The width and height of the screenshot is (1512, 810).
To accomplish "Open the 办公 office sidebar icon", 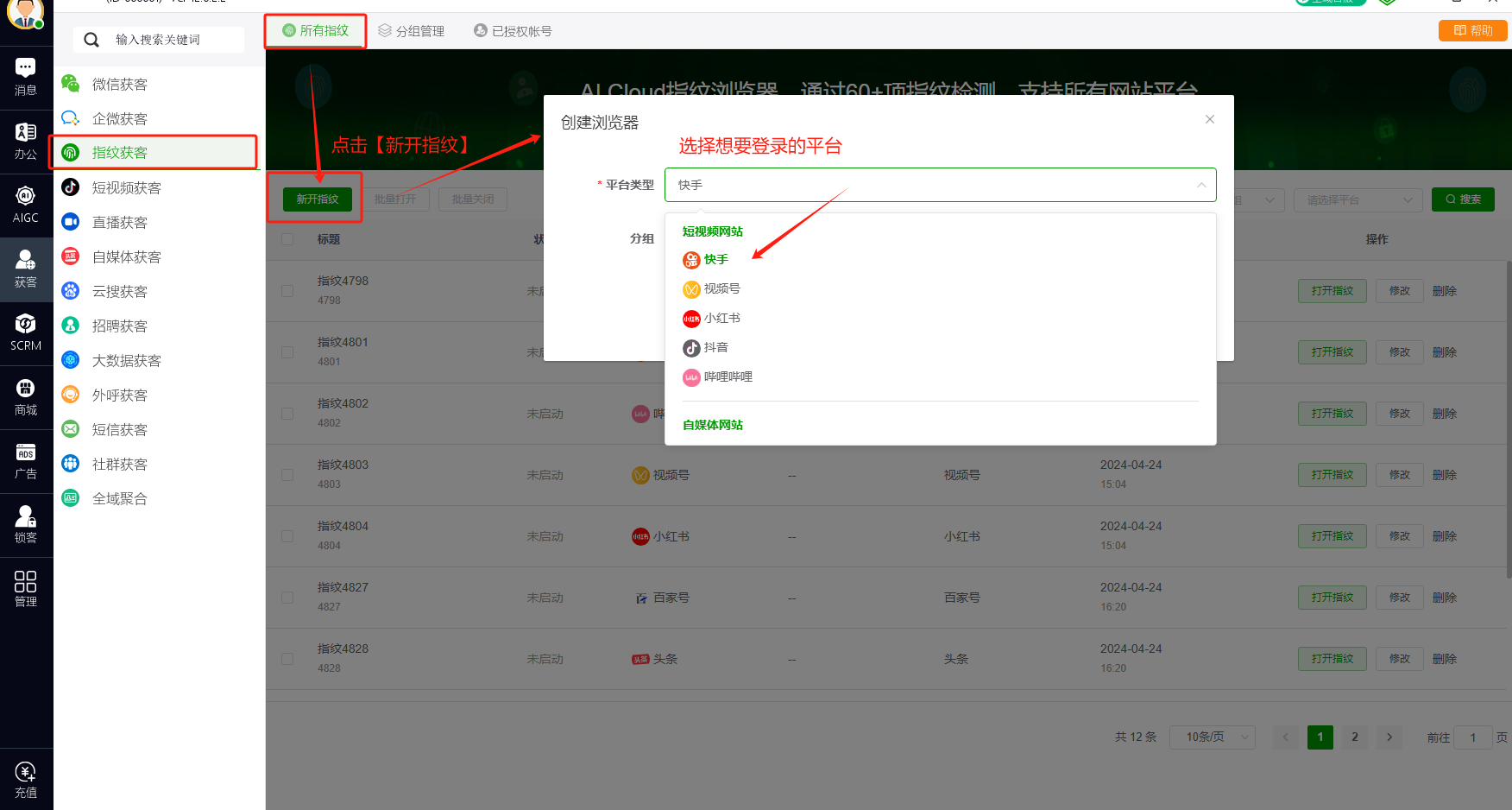I will tap(26, 141).
